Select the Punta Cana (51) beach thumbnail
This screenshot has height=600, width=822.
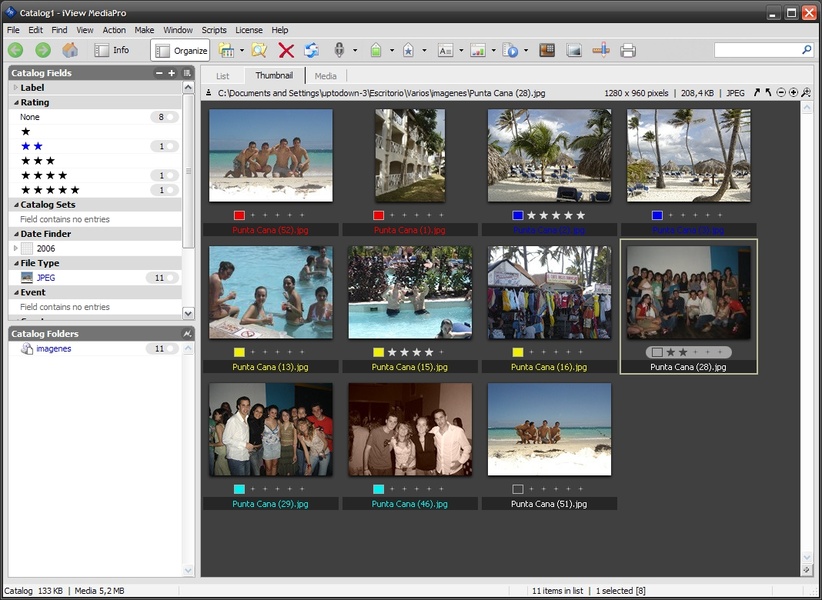click(x=549, y=429)
